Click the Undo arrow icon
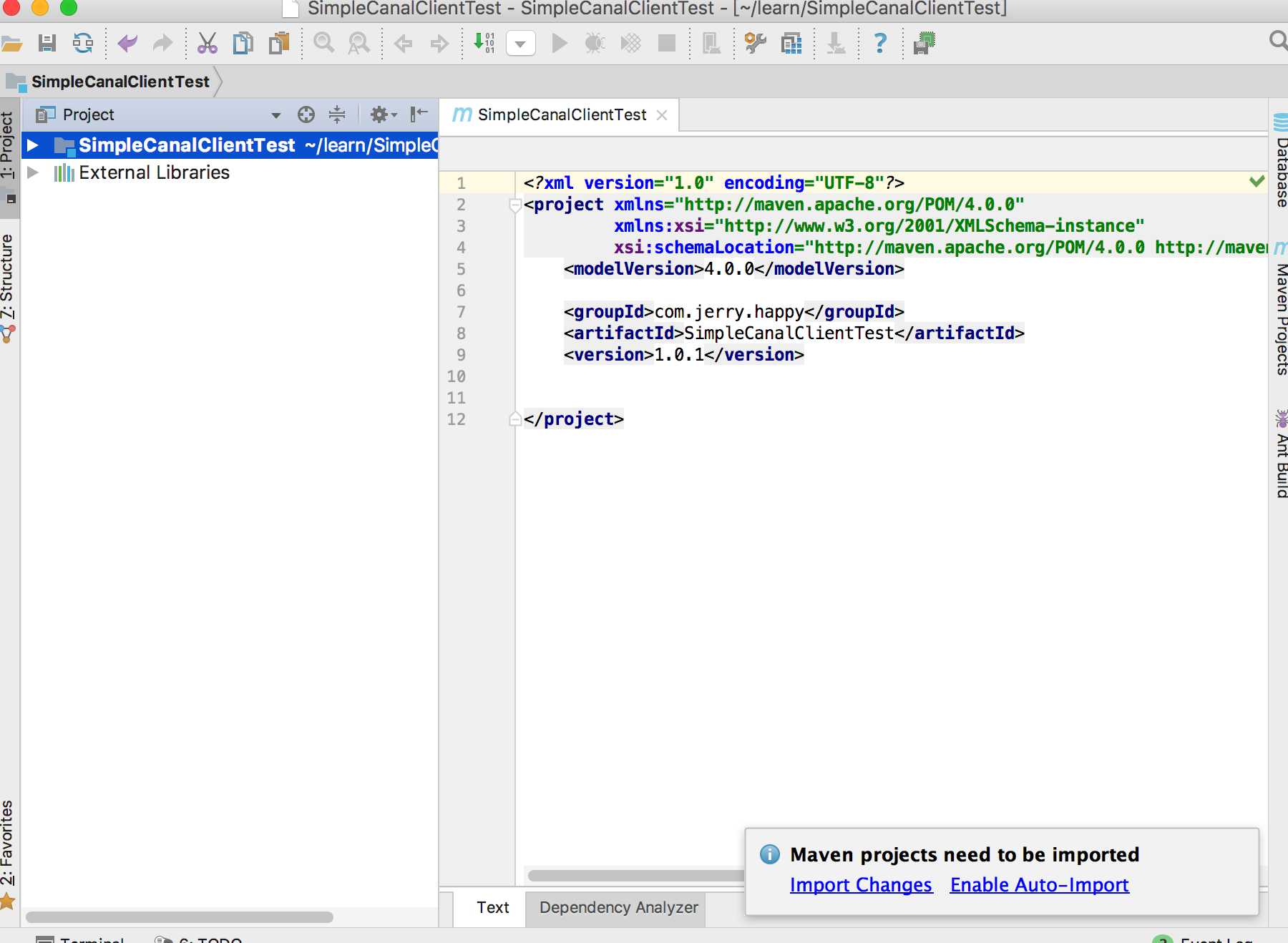The height and width of the screenshot is (943, 1288). coord(127,44)
